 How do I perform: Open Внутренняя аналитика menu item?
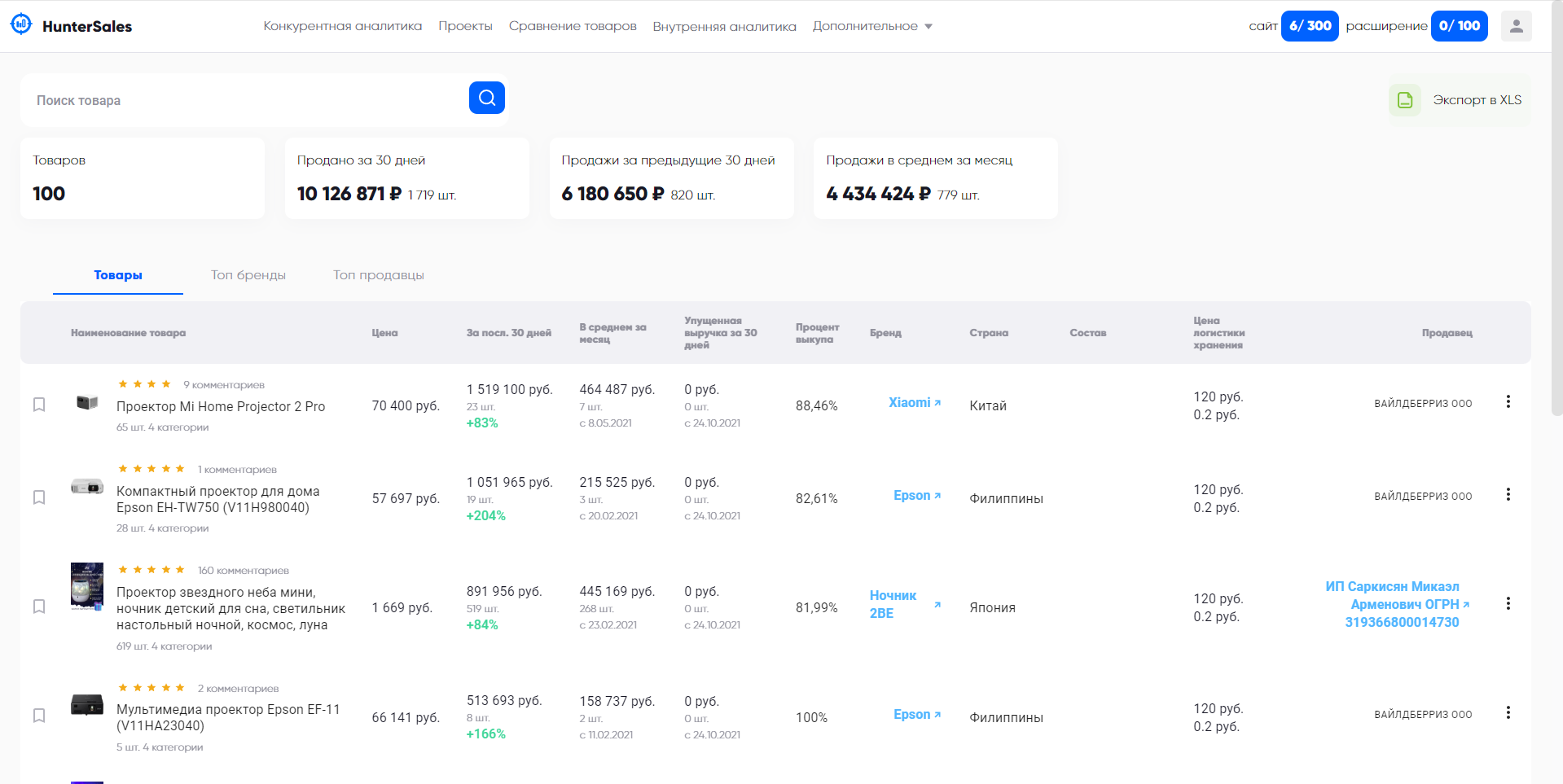pyautogui.click(x=724, y=26)
